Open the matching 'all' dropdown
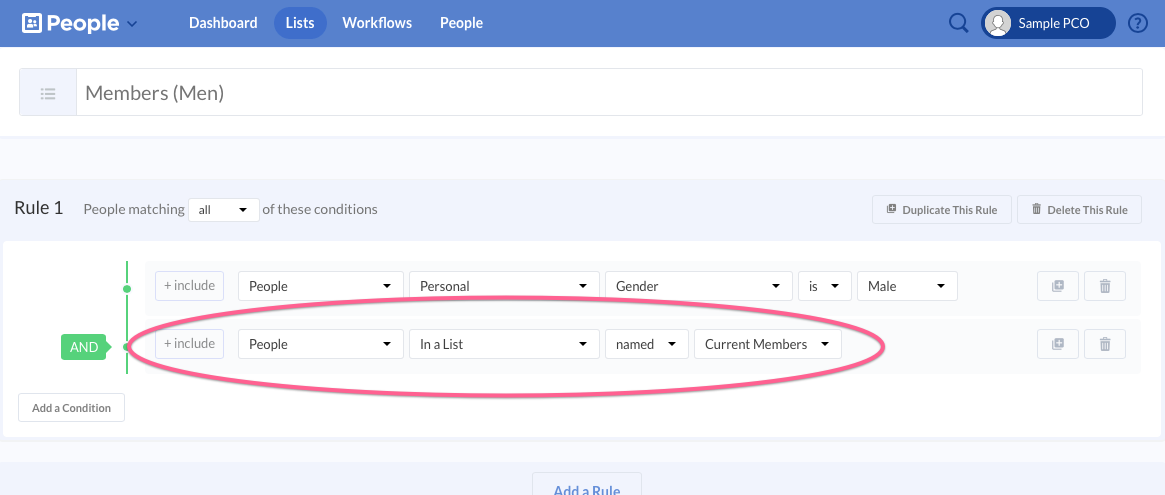The image size is (1165, 495). tap(223, 210)
